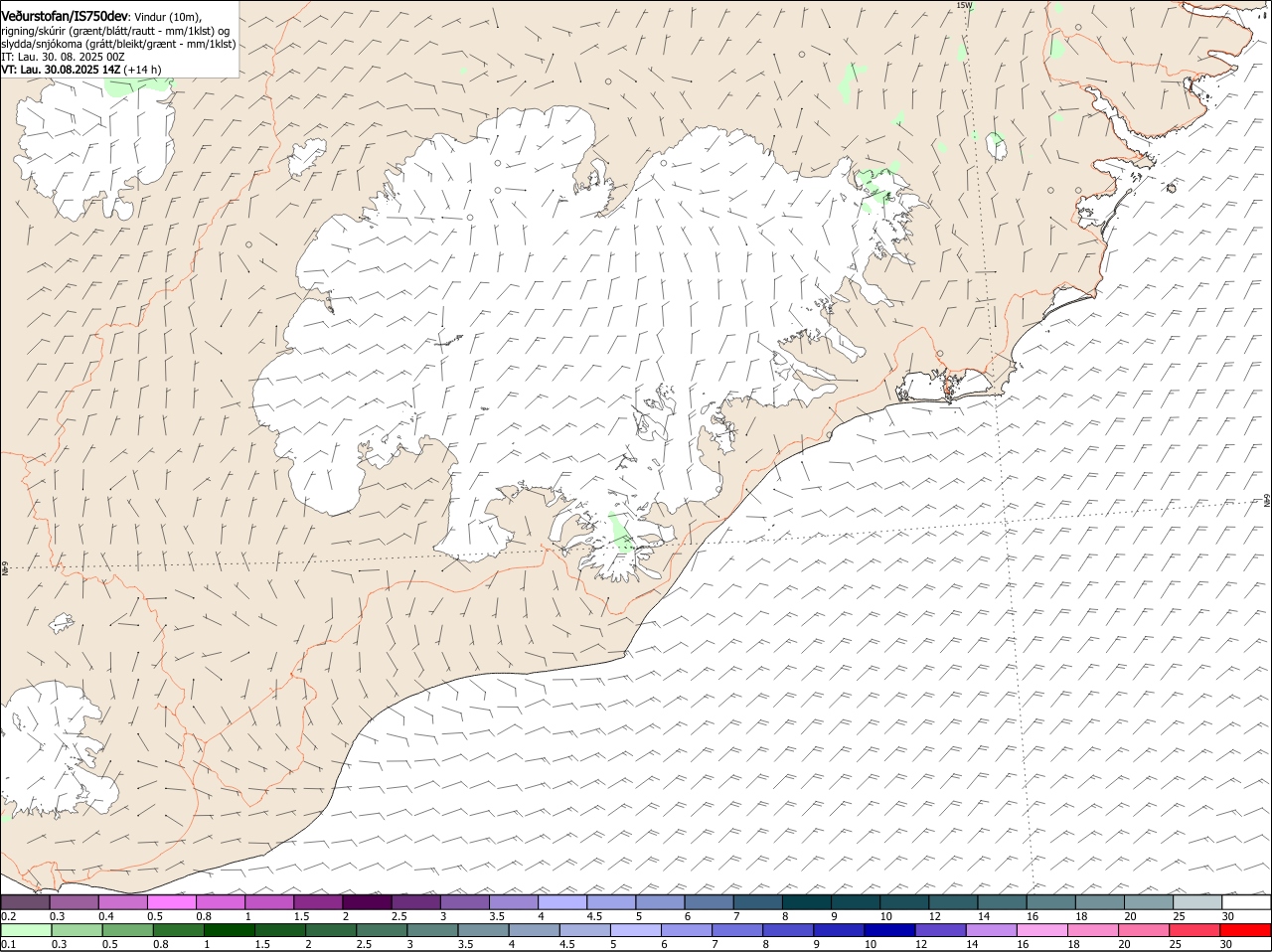Click the 'slydda/snjókoma (grátt/bleikt/grænt - mm/1klst)' legend line
Viewport: 1272px width, 952px height.
(x=118, y=44)
